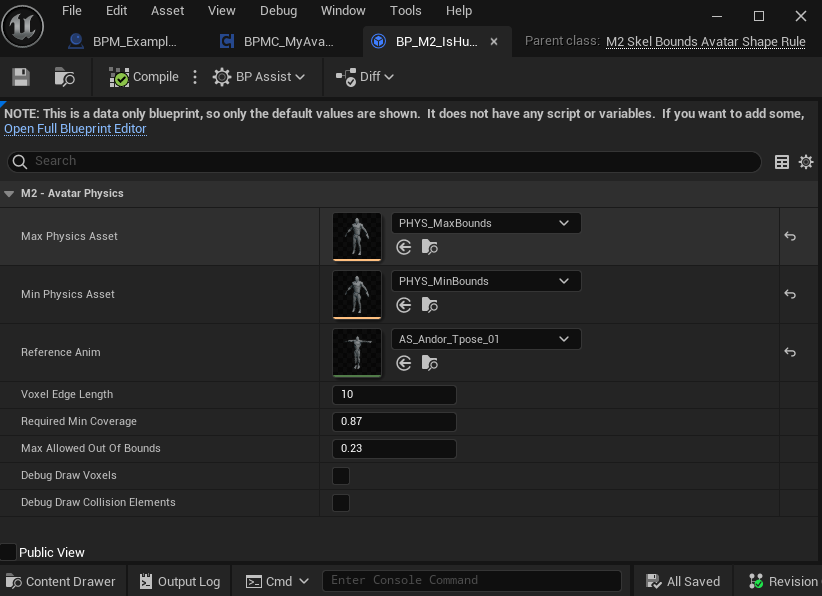Screen dimensions: 822x596
Task: Click the Compile button
Action: (144, 77)
